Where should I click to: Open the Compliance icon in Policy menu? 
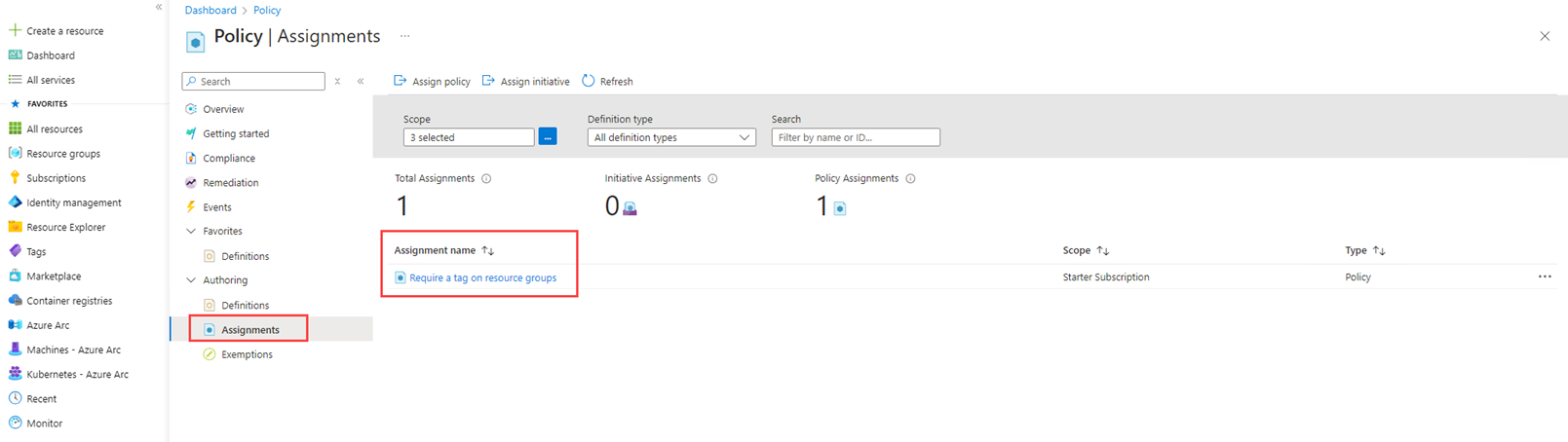click(191, 158)
